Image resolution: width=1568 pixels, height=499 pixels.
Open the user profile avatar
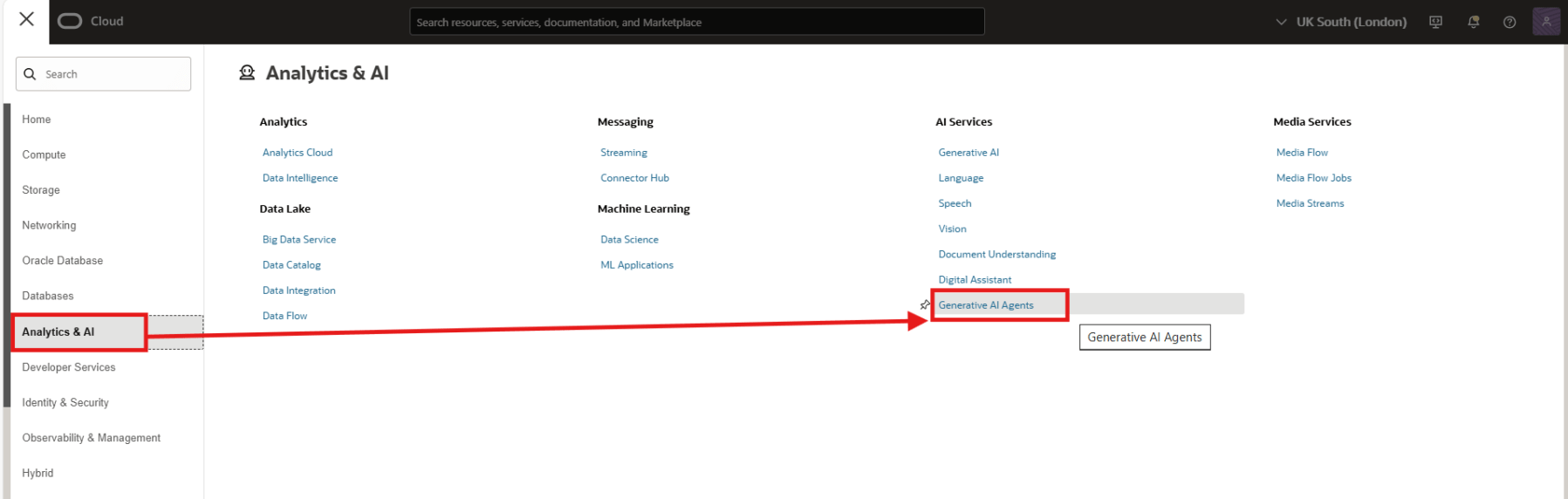(x=1545, y=22)
